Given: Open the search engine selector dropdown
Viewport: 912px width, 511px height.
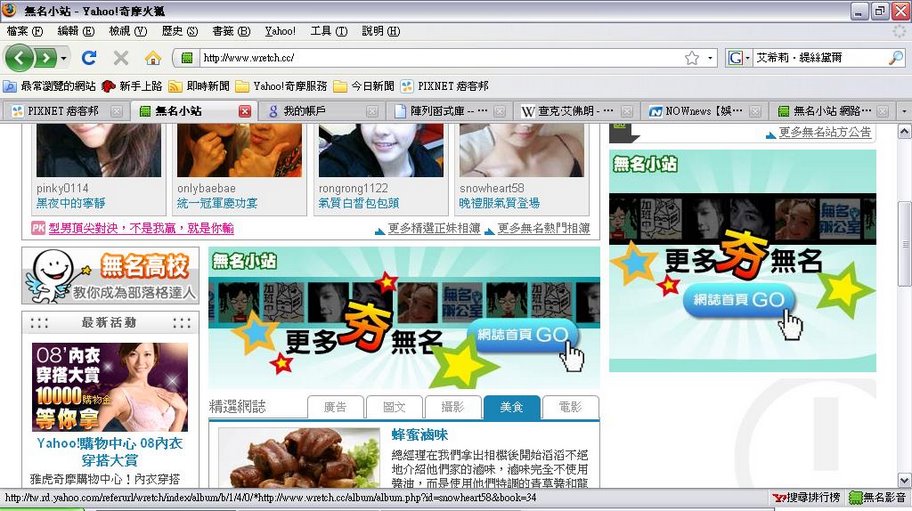Looking at the screenshot, I should coord(739,58).
